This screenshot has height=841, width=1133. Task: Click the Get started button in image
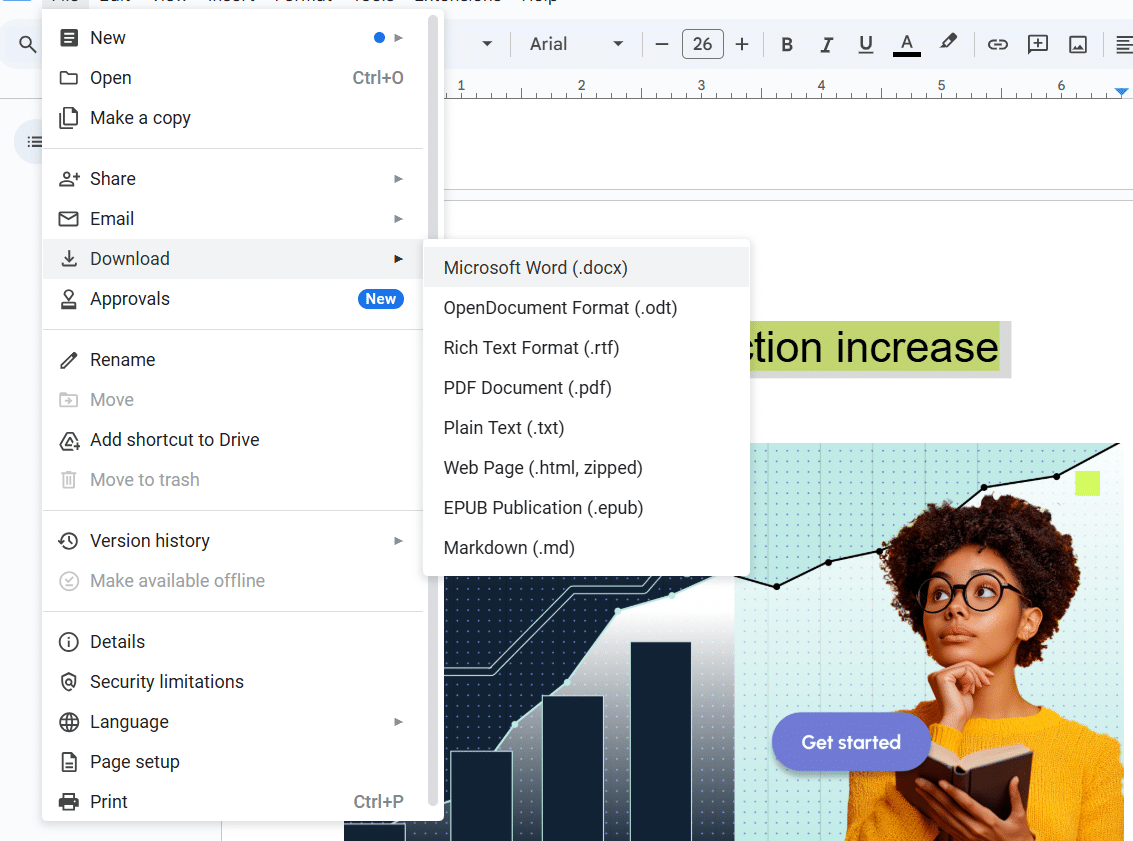coord(850,742)
